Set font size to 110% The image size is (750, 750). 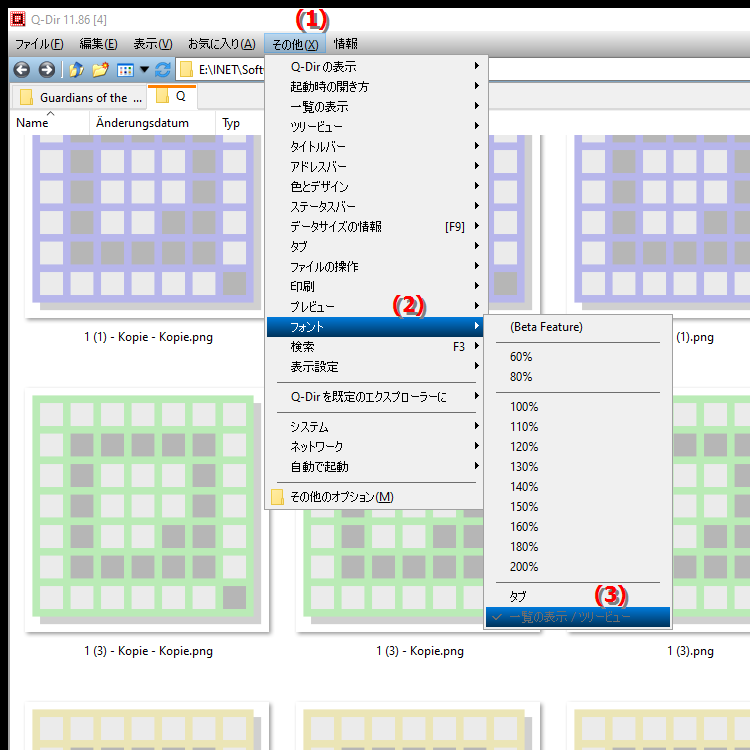(578, 427)
